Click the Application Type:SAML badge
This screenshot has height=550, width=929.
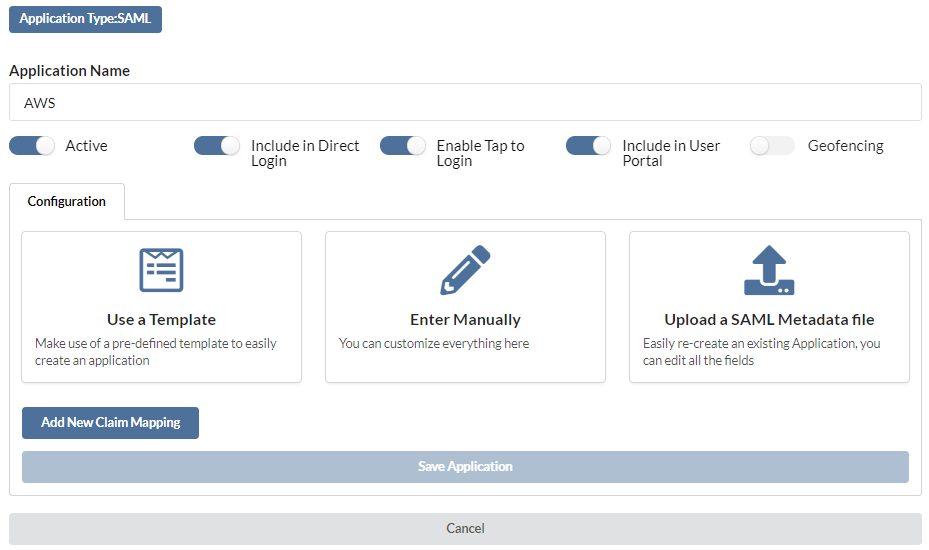point(85,19)
